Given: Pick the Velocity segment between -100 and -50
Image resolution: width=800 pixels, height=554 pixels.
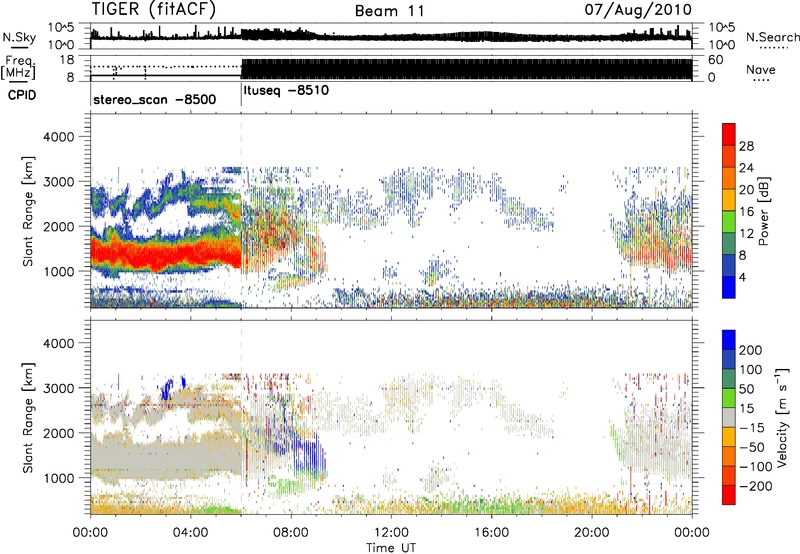Looking at the screenshot, I should [x=729, y=457].
